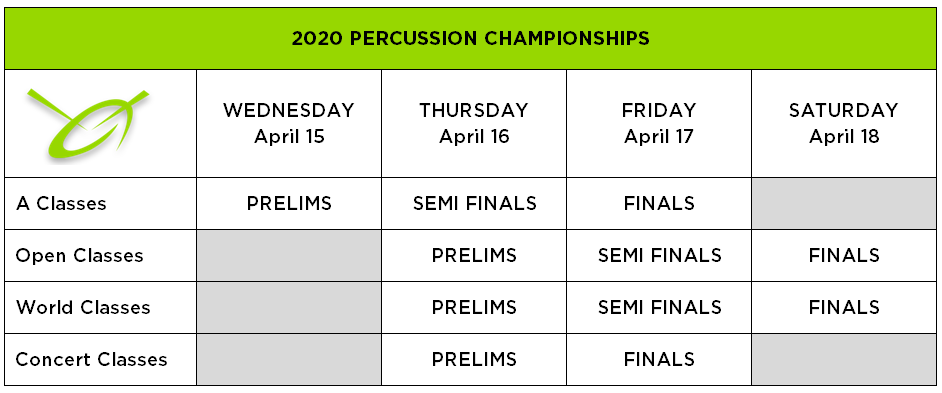Click FINALS in the Open Classes row

(x=844, y=255)
